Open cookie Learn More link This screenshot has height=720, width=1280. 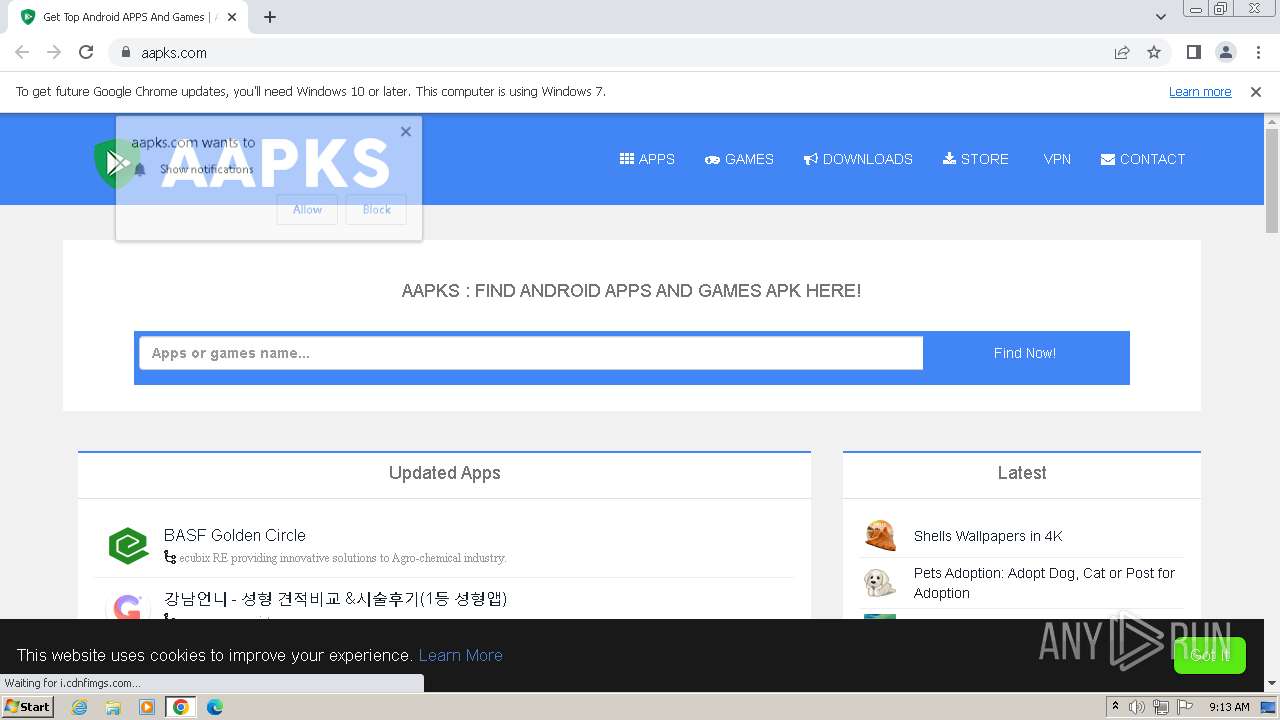460,655
